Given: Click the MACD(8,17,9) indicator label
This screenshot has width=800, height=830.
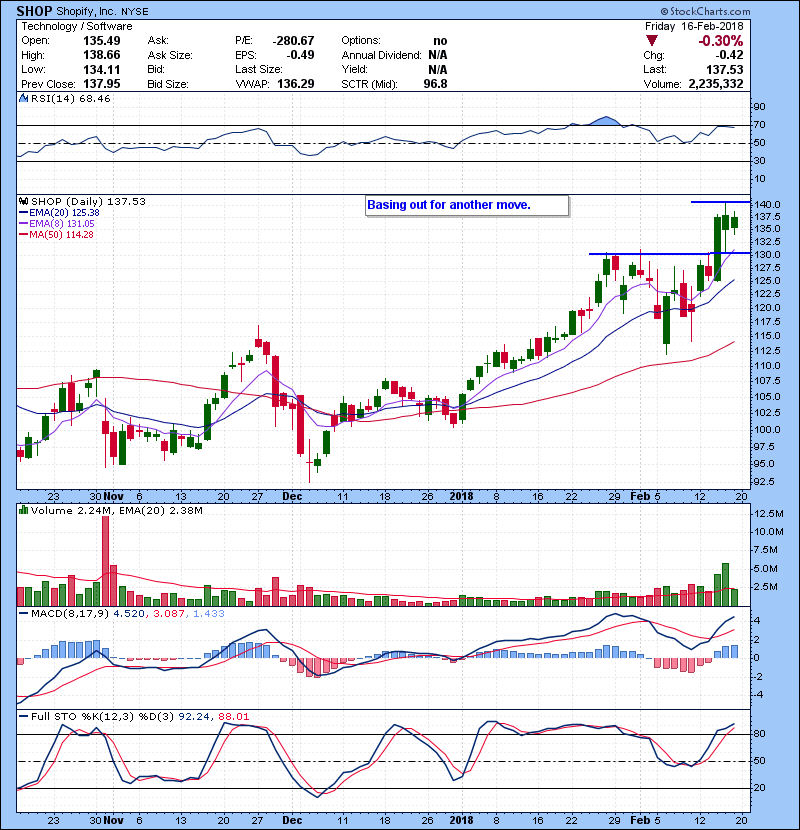Looking at the screenshot, I should point(71,614).
